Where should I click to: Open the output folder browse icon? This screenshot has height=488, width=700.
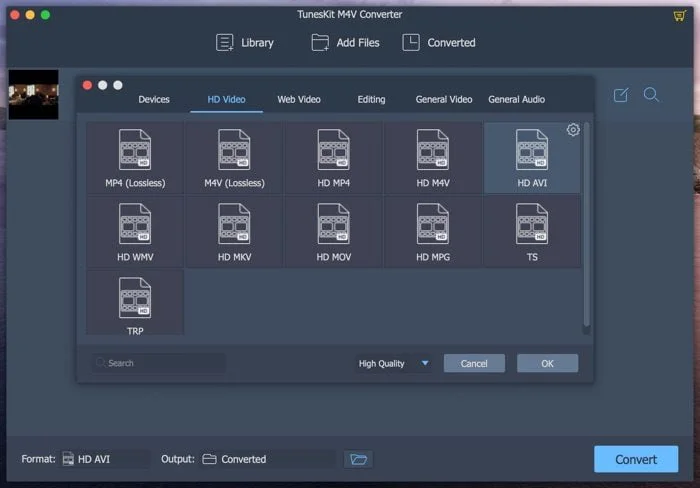click(358, 459)
